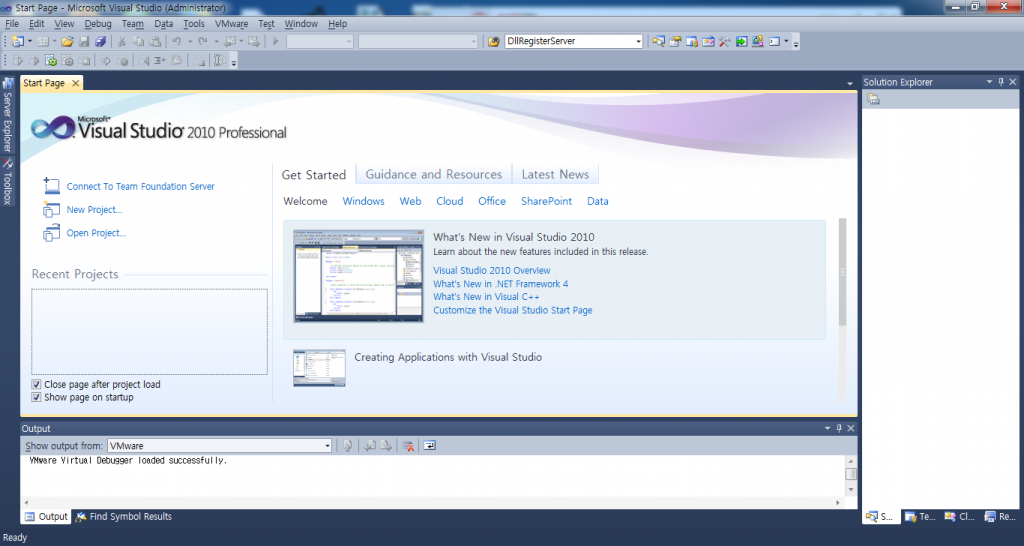Open the Output panel window position dropdown
Screen dimensions: 1024x546
[x=827, y=428]
